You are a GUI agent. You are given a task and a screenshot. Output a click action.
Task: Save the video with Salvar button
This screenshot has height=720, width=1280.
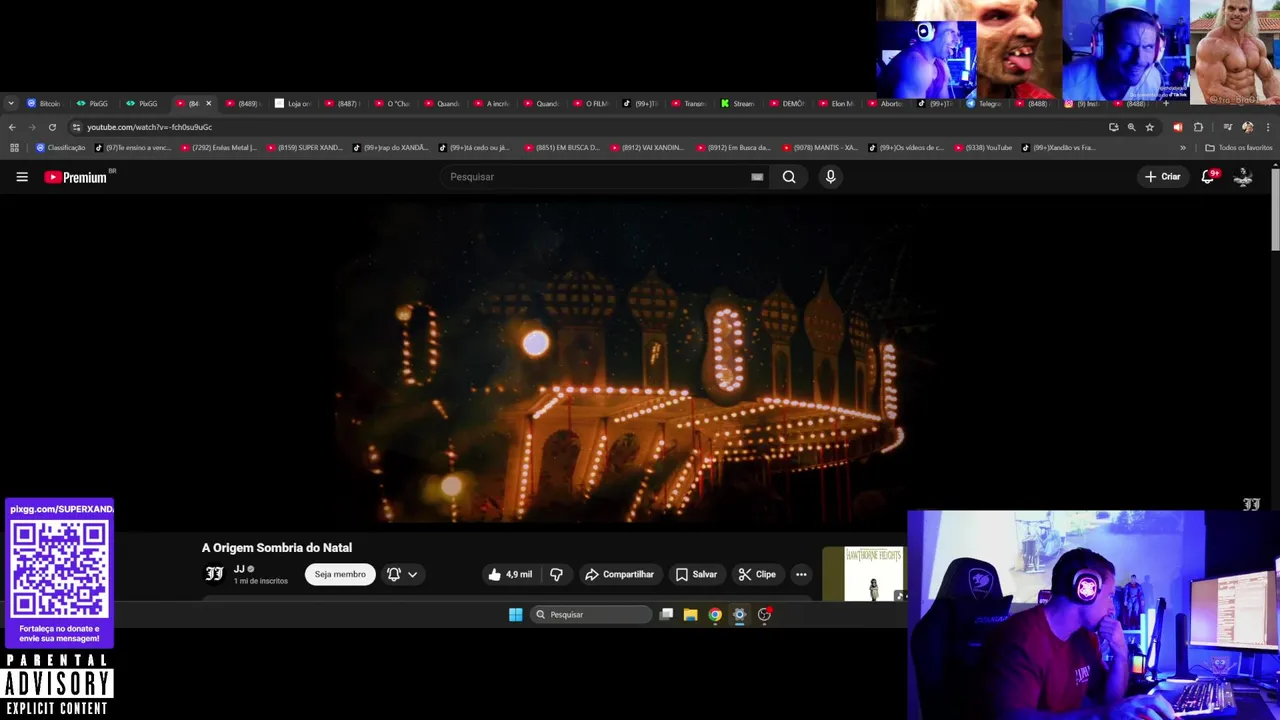[x=696, y=574]
